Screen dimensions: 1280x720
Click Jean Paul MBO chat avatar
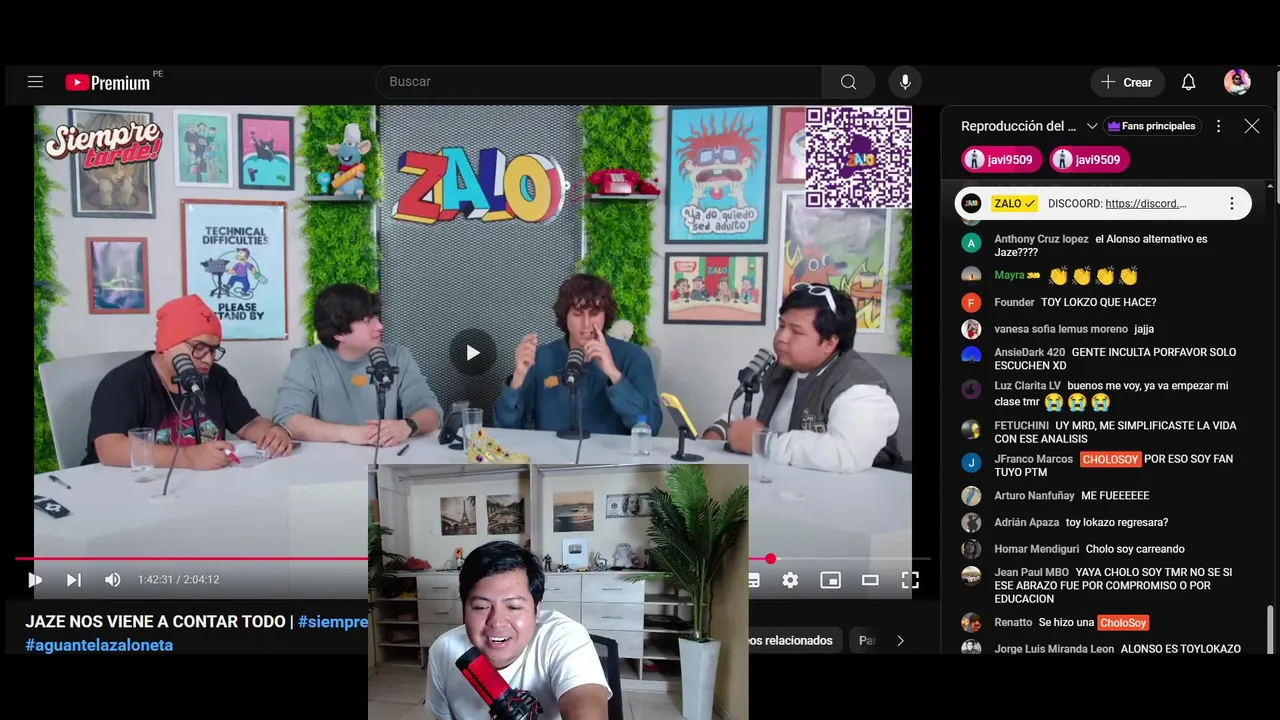971,575
